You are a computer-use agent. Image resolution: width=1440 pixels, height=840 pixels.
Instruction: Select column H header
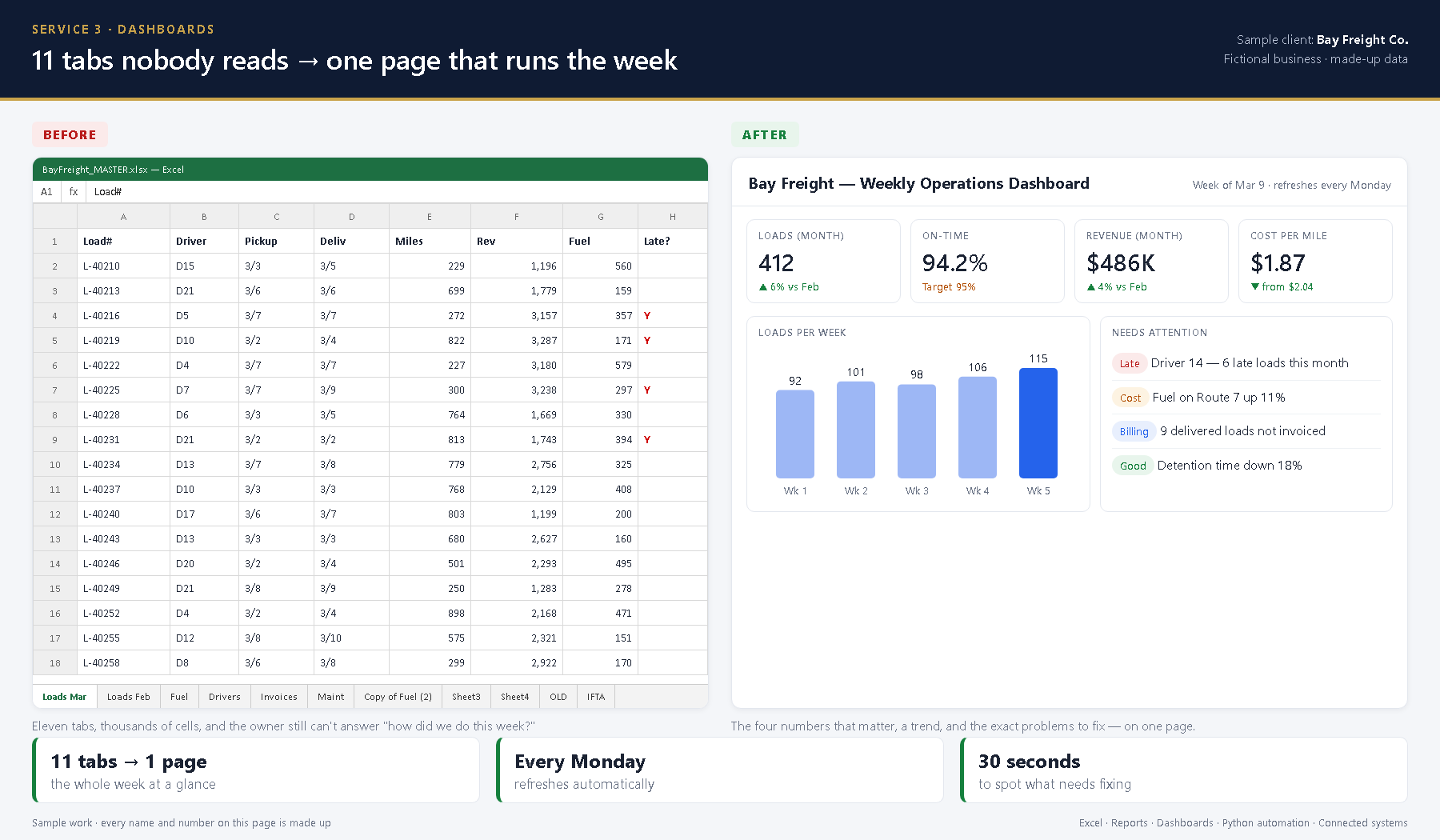coord(672,217)
